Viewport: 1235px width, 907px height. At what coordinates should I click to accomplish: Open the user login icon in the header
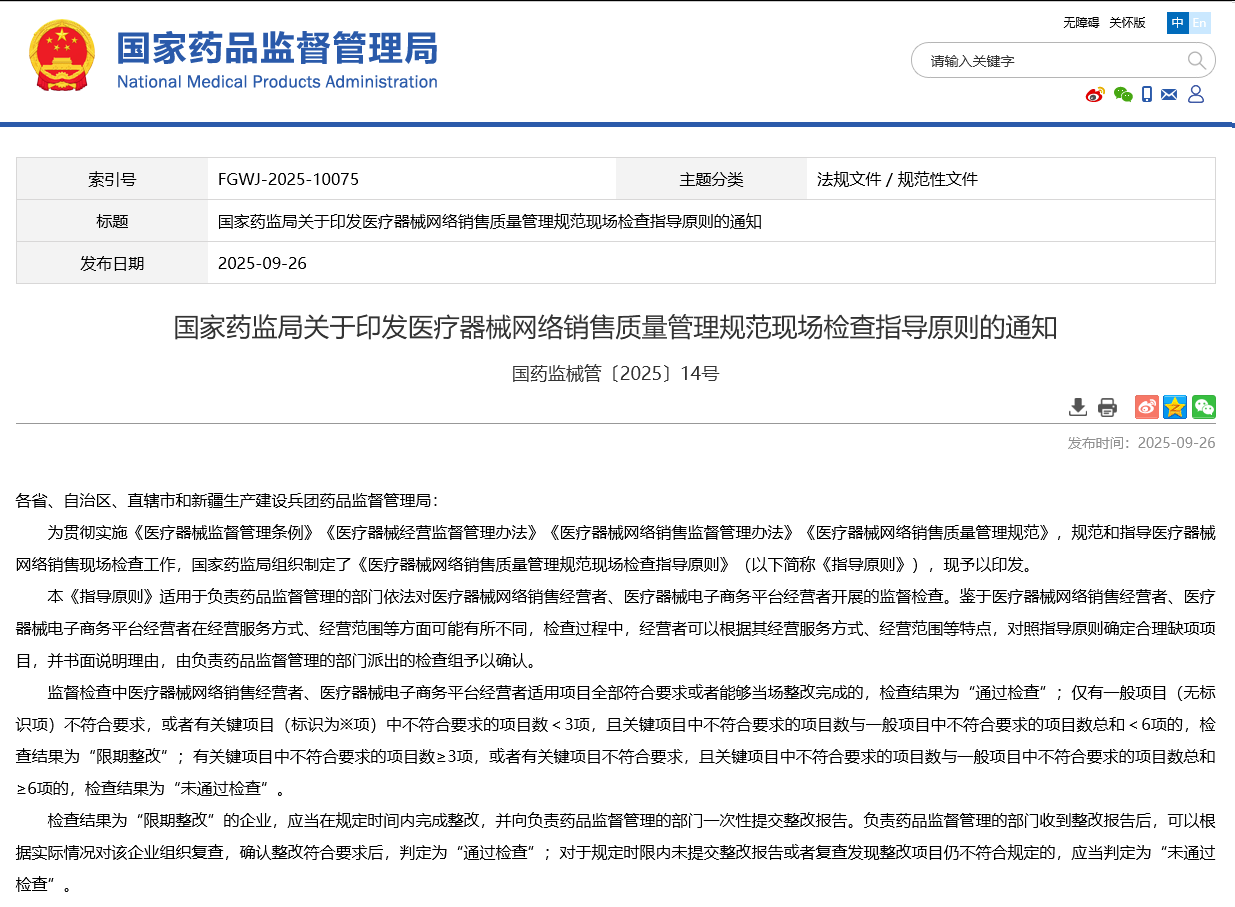(1196, 94)
